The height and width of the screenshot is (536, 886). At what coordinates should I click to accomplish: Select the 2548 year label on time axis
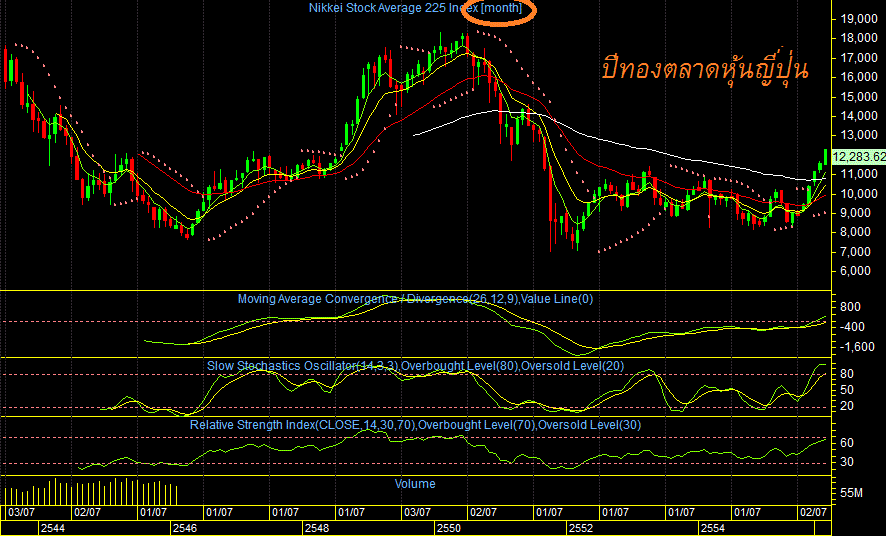316,529
